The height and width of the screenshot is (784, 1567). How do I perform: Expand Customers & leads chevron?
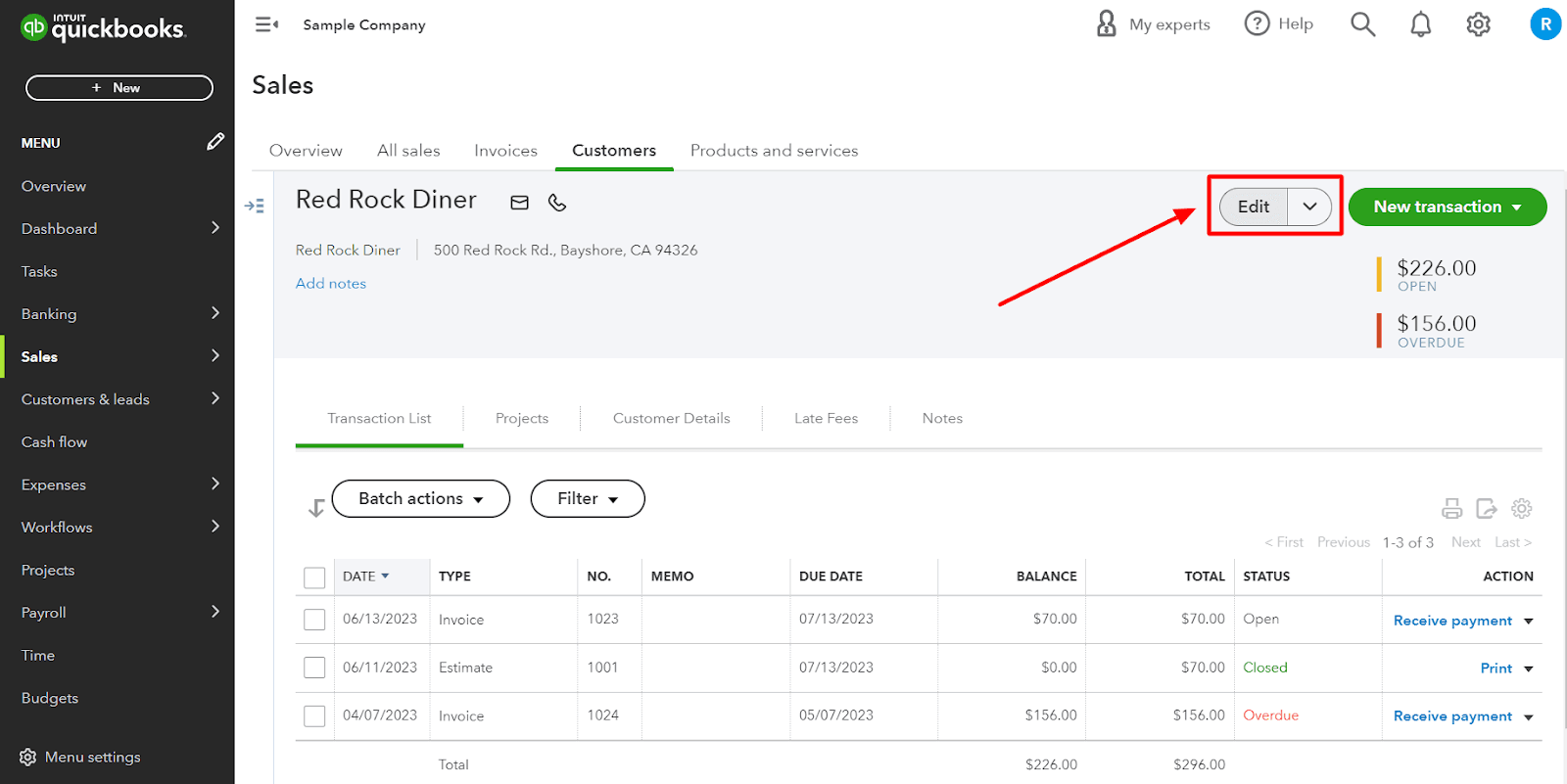pos(215,397)
